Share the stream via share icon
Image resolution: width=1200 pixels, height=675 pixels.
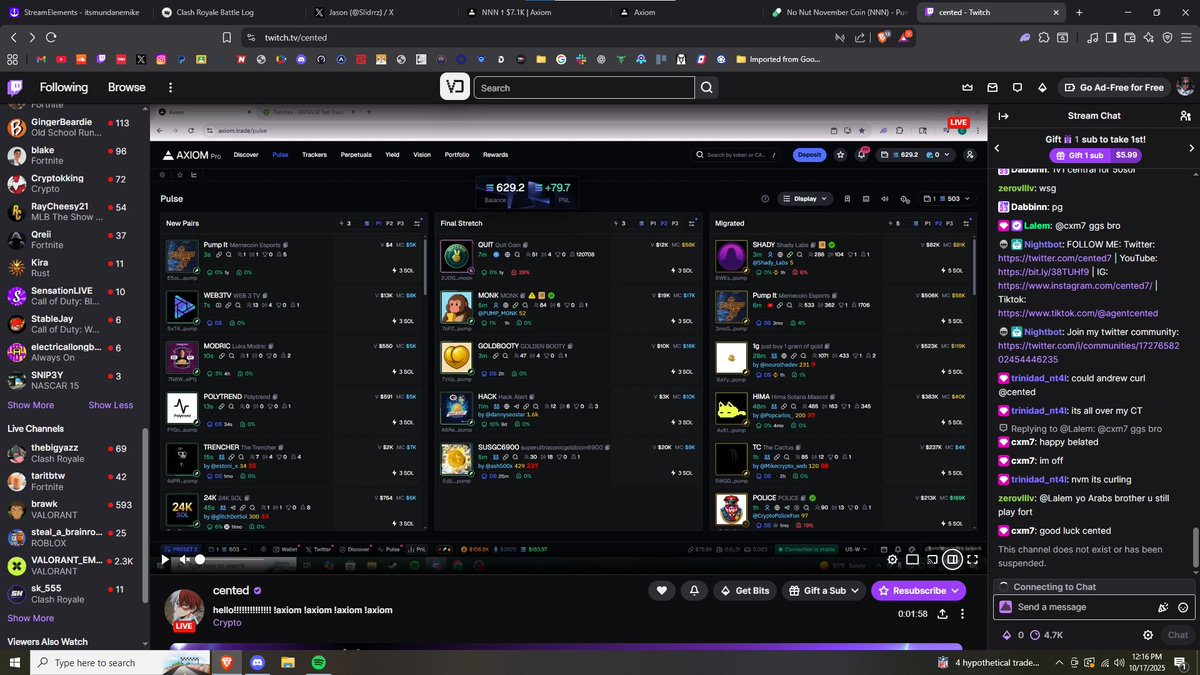click(942, 614)
